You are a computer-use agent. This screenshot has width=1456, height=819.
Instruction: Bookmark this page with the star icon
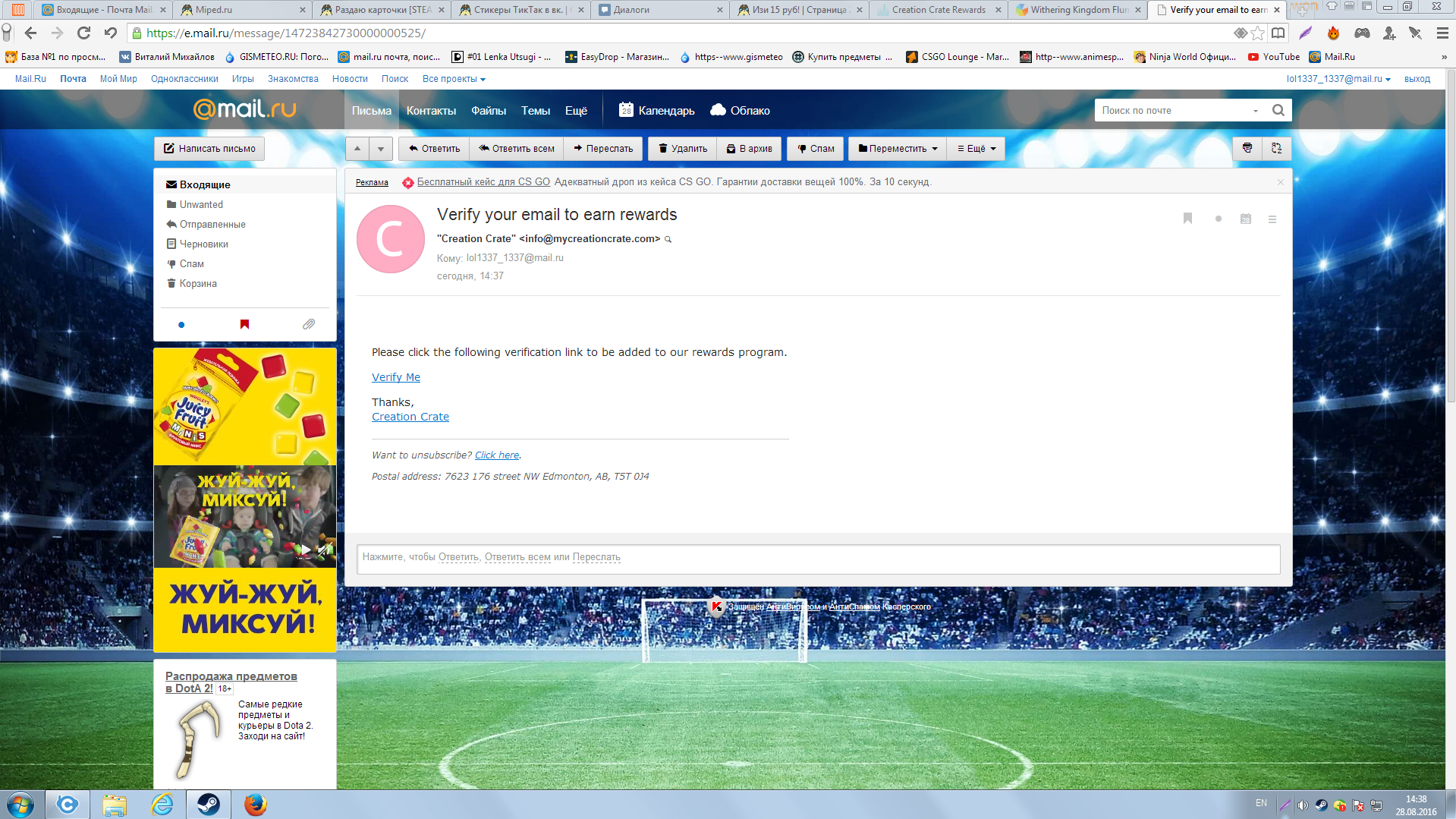pos(1258,33)
